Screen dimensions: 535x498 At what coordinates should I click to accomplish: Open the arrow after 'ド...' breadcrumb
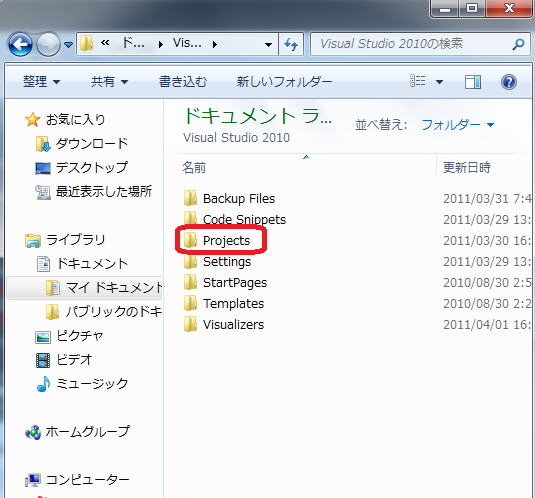161,44
